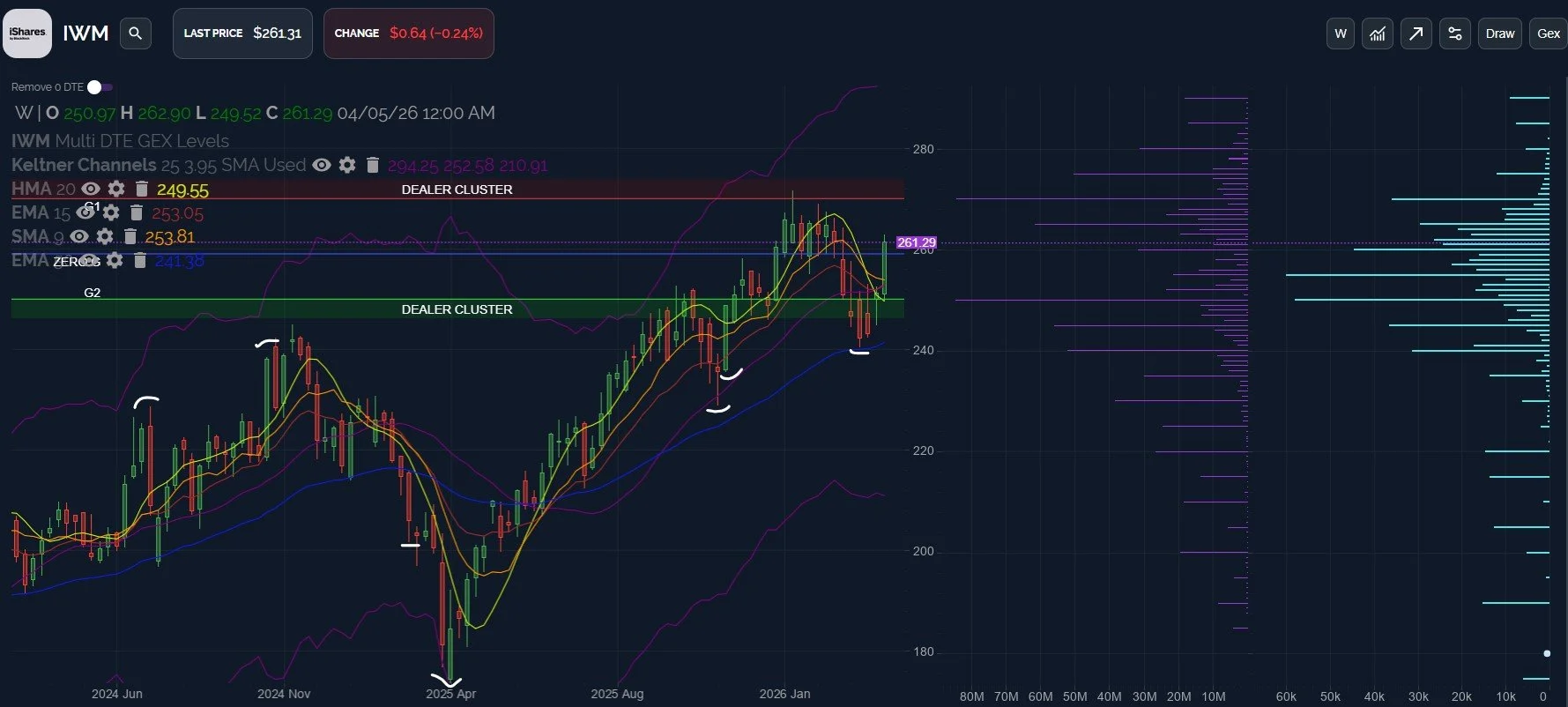Open the sliders settings icon button
The width and height of the screenshot is (1568, 707).
coord(1454,33)
